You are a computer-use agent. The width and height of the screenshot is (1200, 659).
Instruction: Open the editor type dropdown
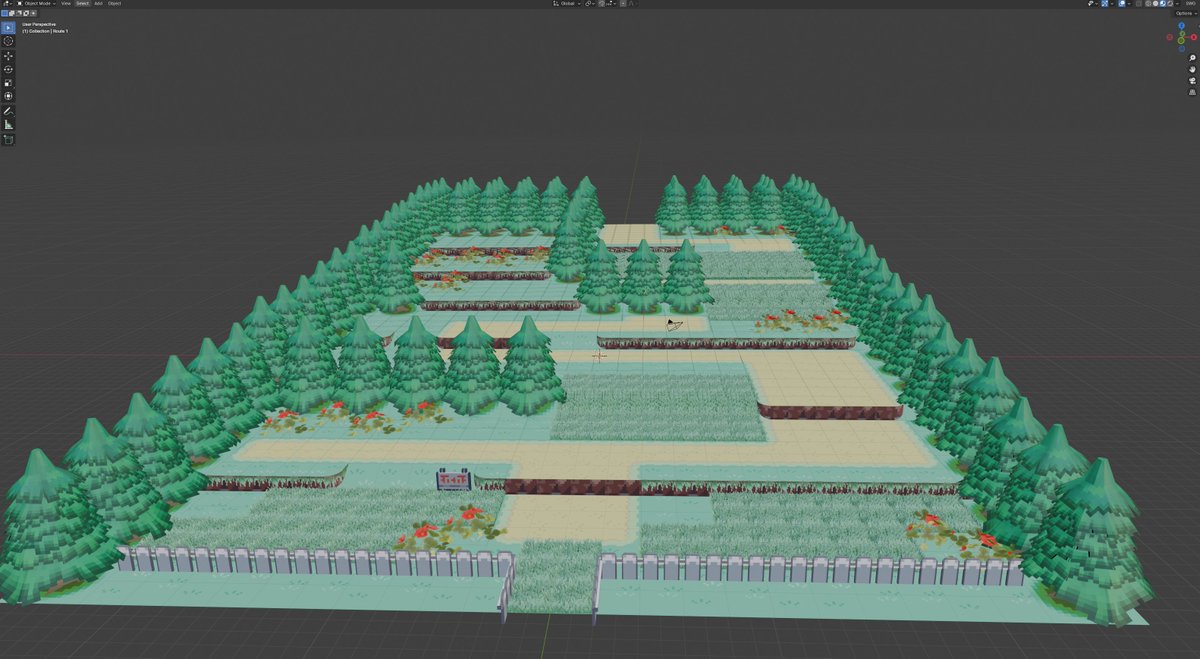tap(6, 4)
